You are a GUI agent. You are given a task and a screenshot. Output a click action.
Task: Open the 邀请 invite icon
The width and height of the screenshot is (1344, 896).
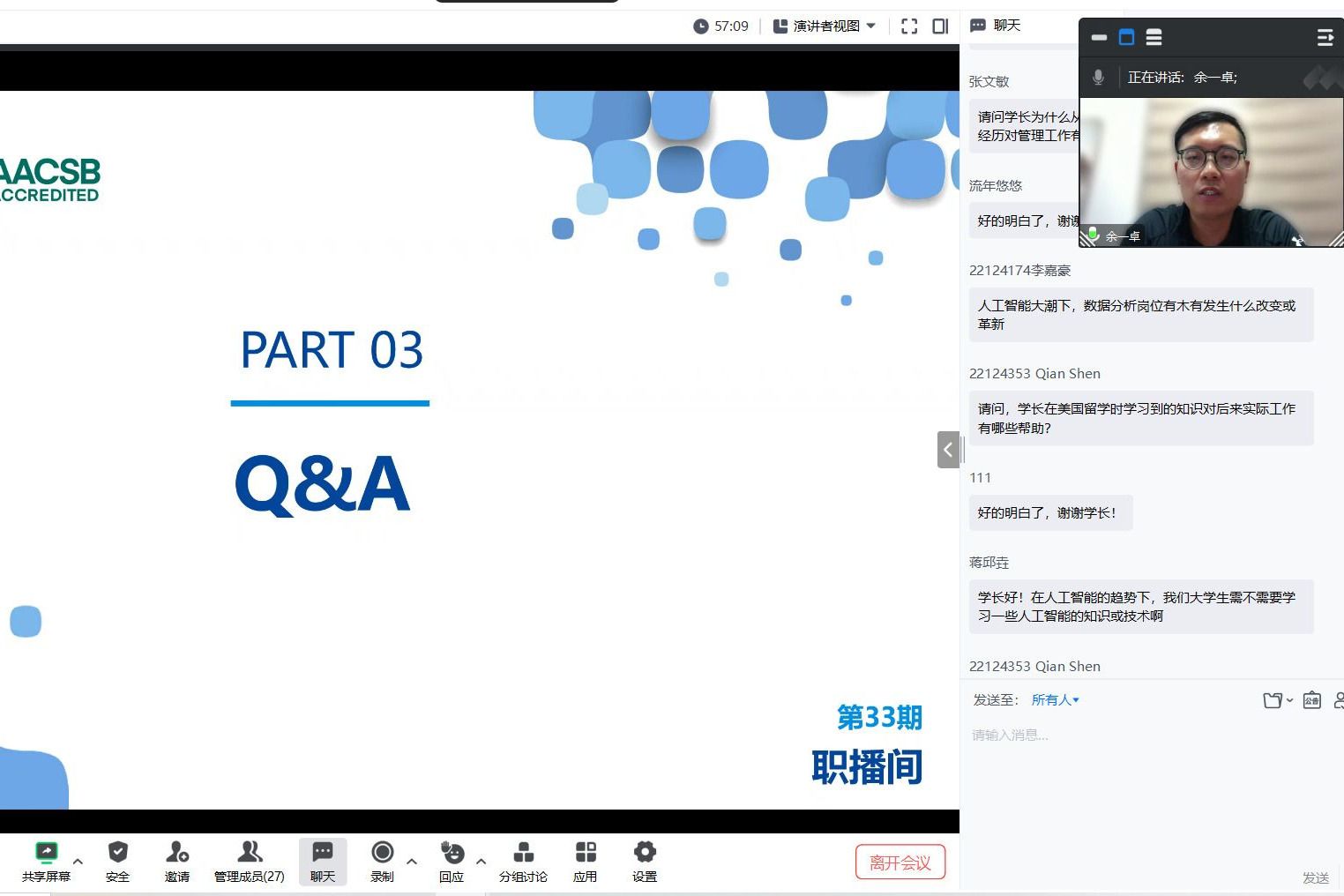pyautogui.click(x=177, y=860)
